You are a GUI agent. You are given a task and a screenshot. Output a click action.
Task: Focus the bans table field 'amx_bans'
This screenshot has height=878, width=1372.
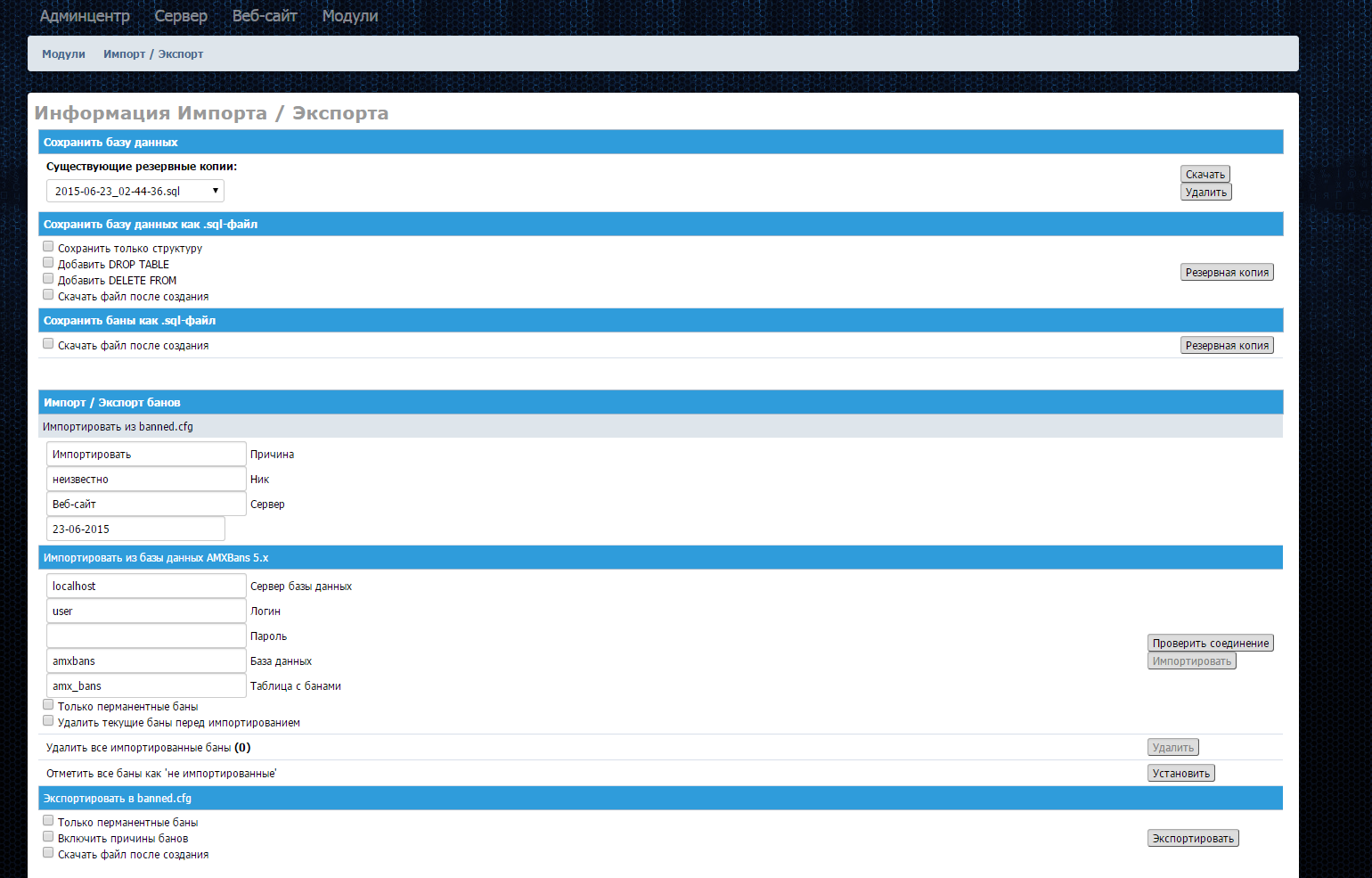(146, 685)
